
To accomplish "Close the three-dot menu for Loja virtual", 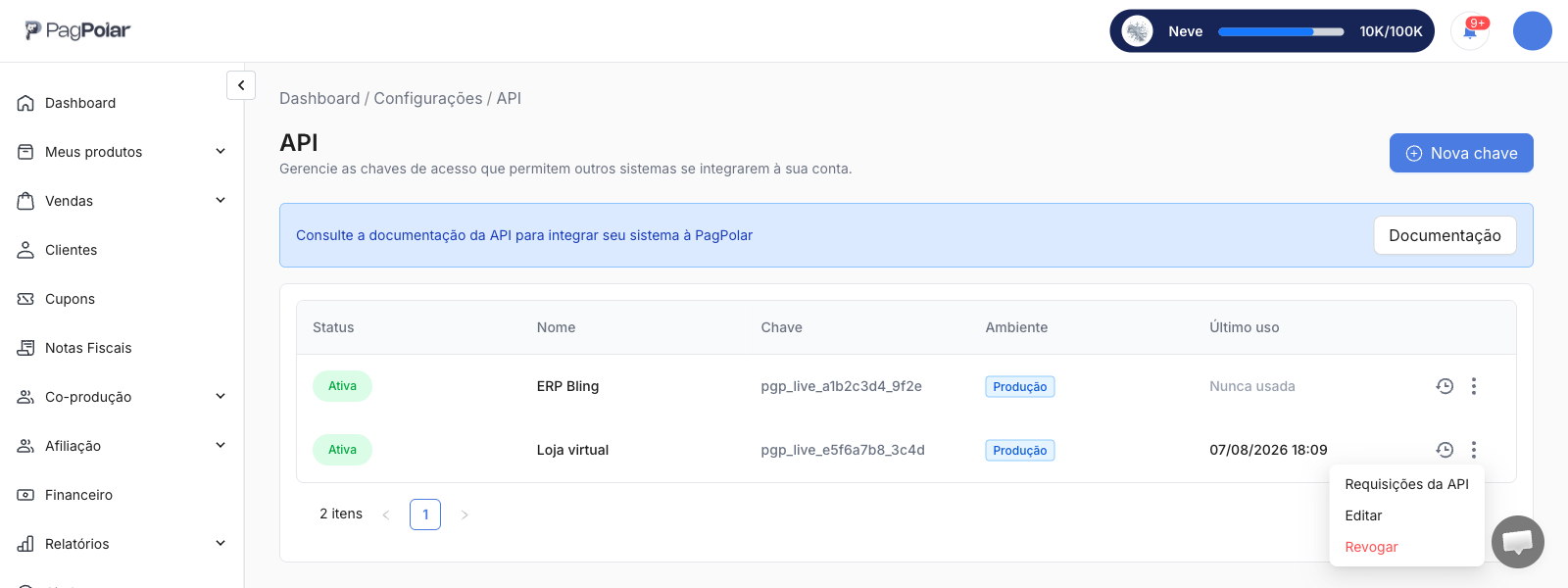I will point(1474,450).
